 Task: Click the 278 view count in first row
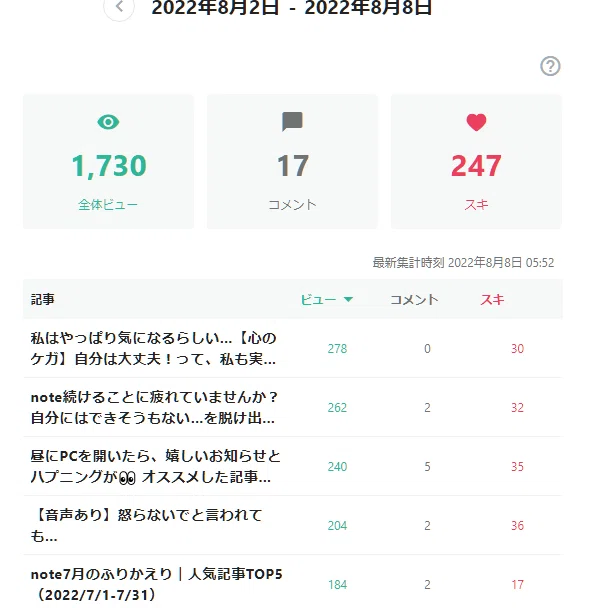(x=337, y=349)
